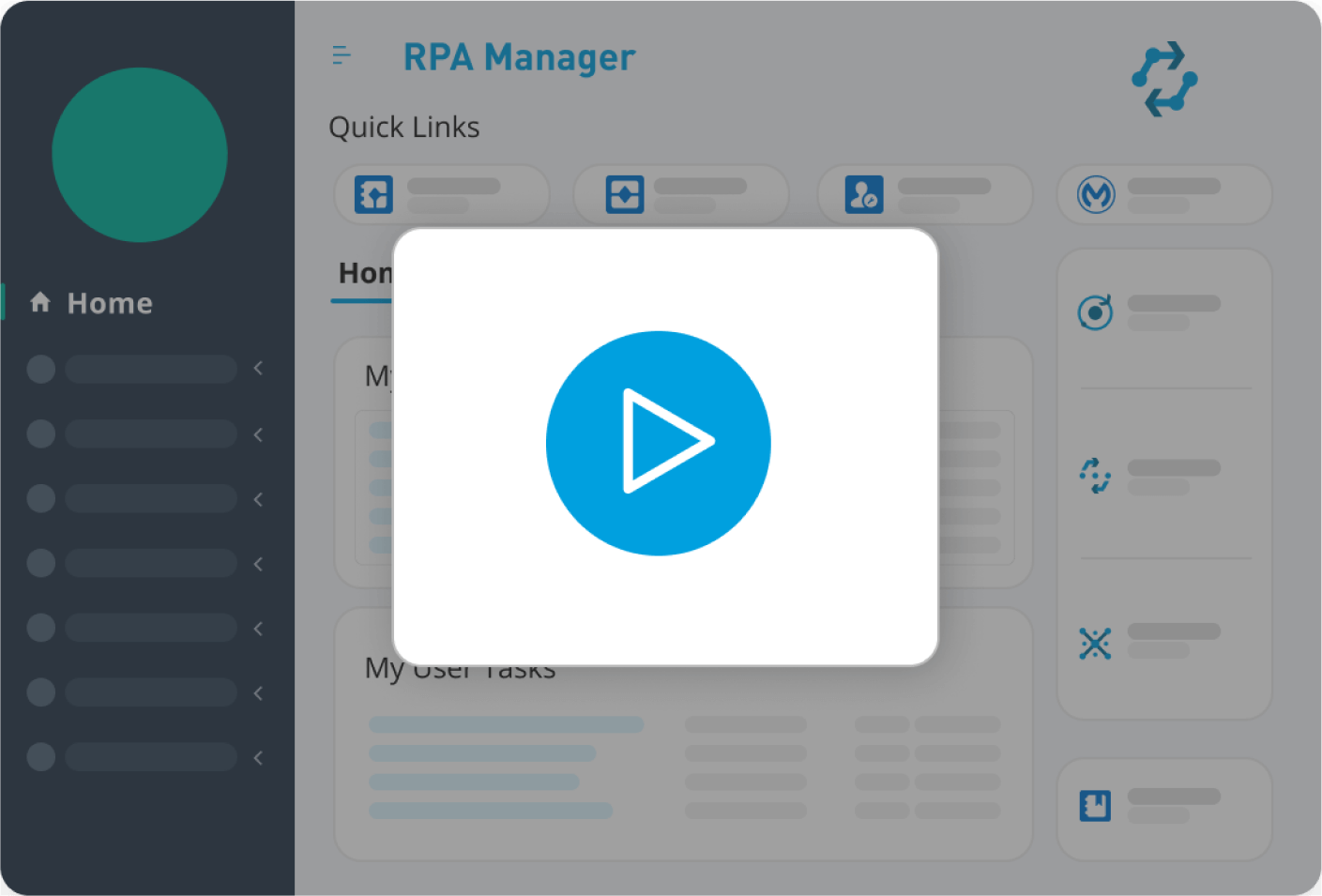Expand the sidebar item directly below Home
1322x896 pixels.
258,369
